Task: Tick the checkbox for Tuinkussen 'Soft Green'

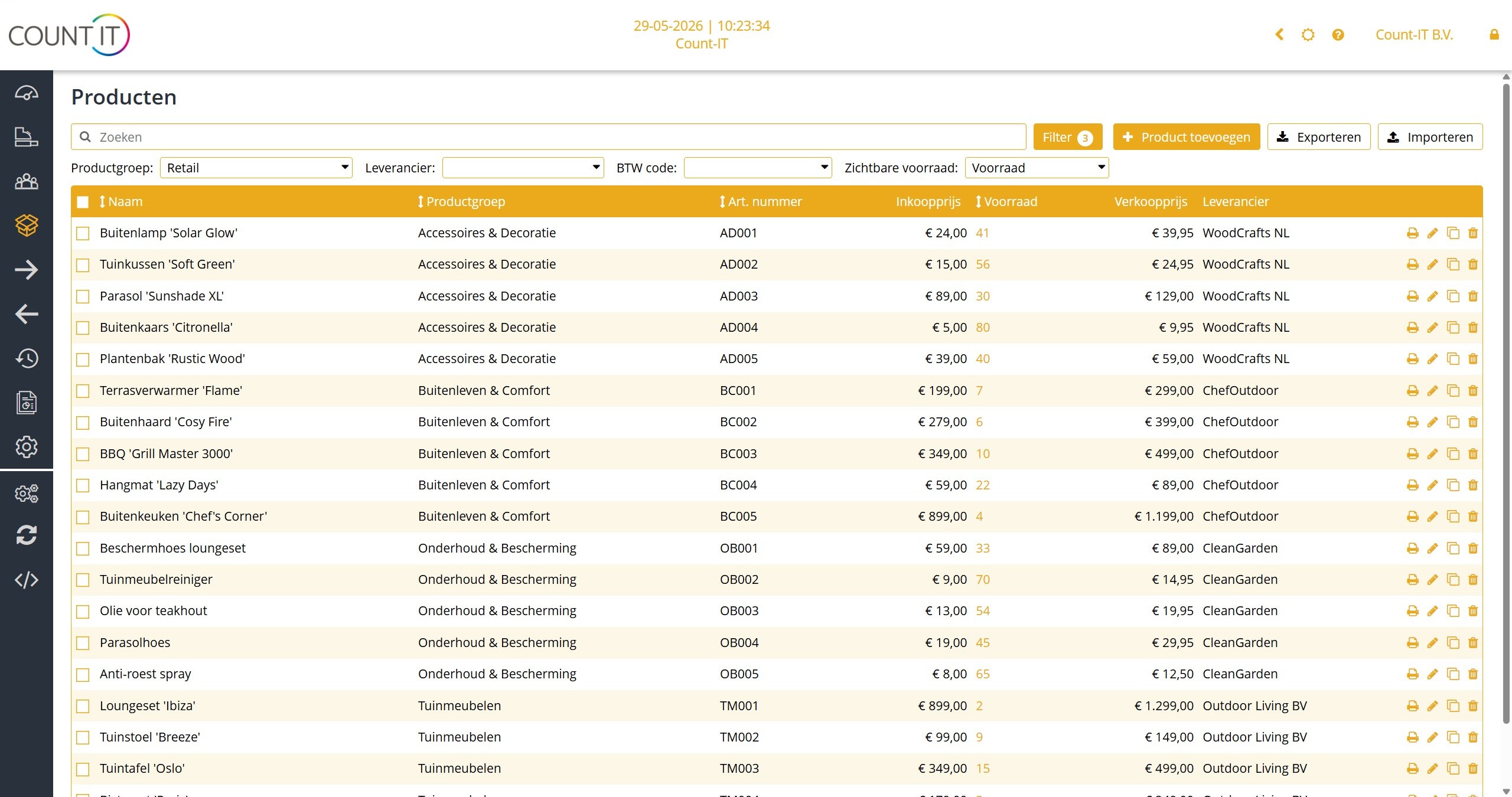Action: pos(83,265)
